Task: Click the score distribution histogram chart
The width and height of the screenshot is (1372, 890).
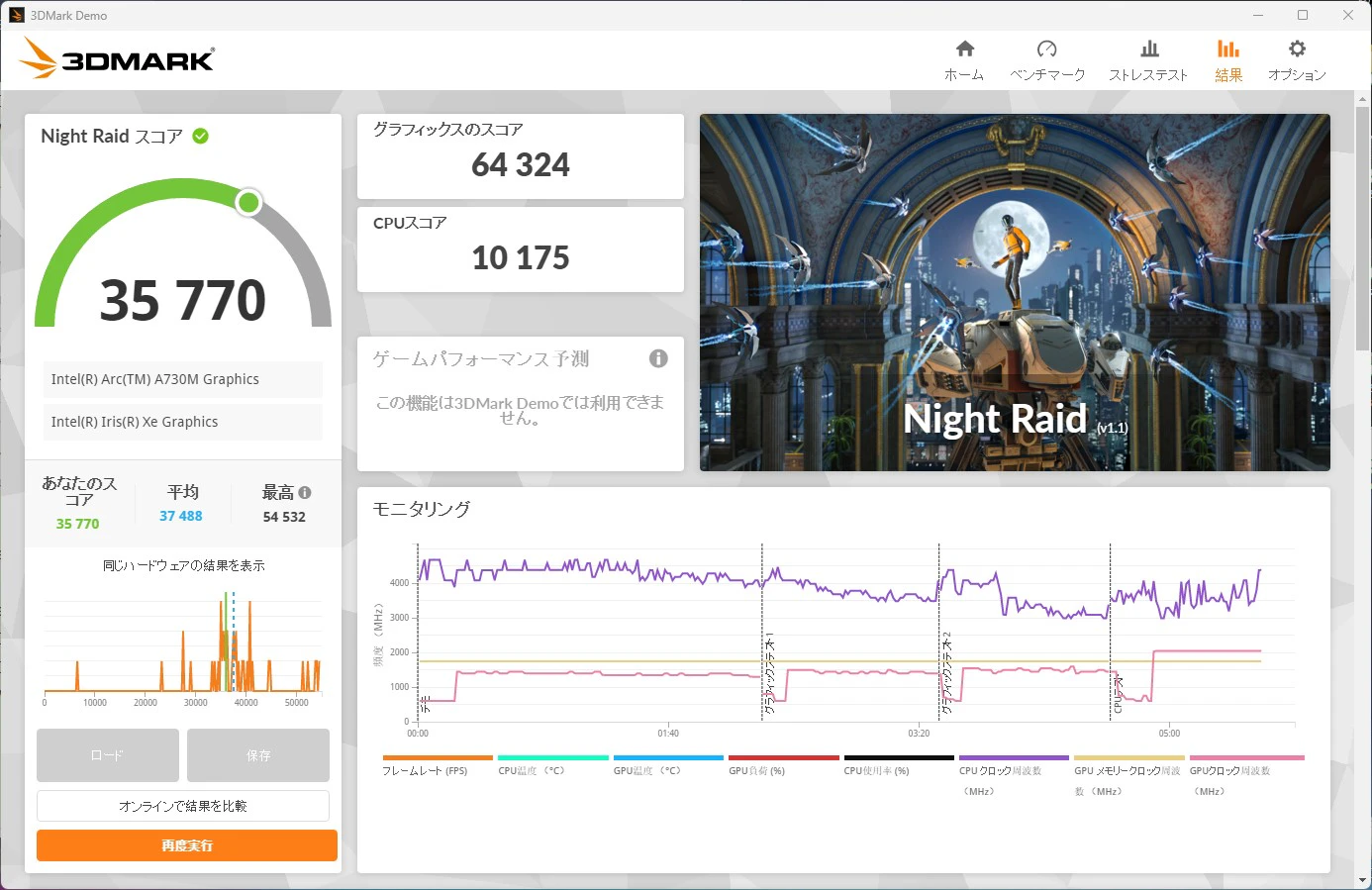Action: 183,648
